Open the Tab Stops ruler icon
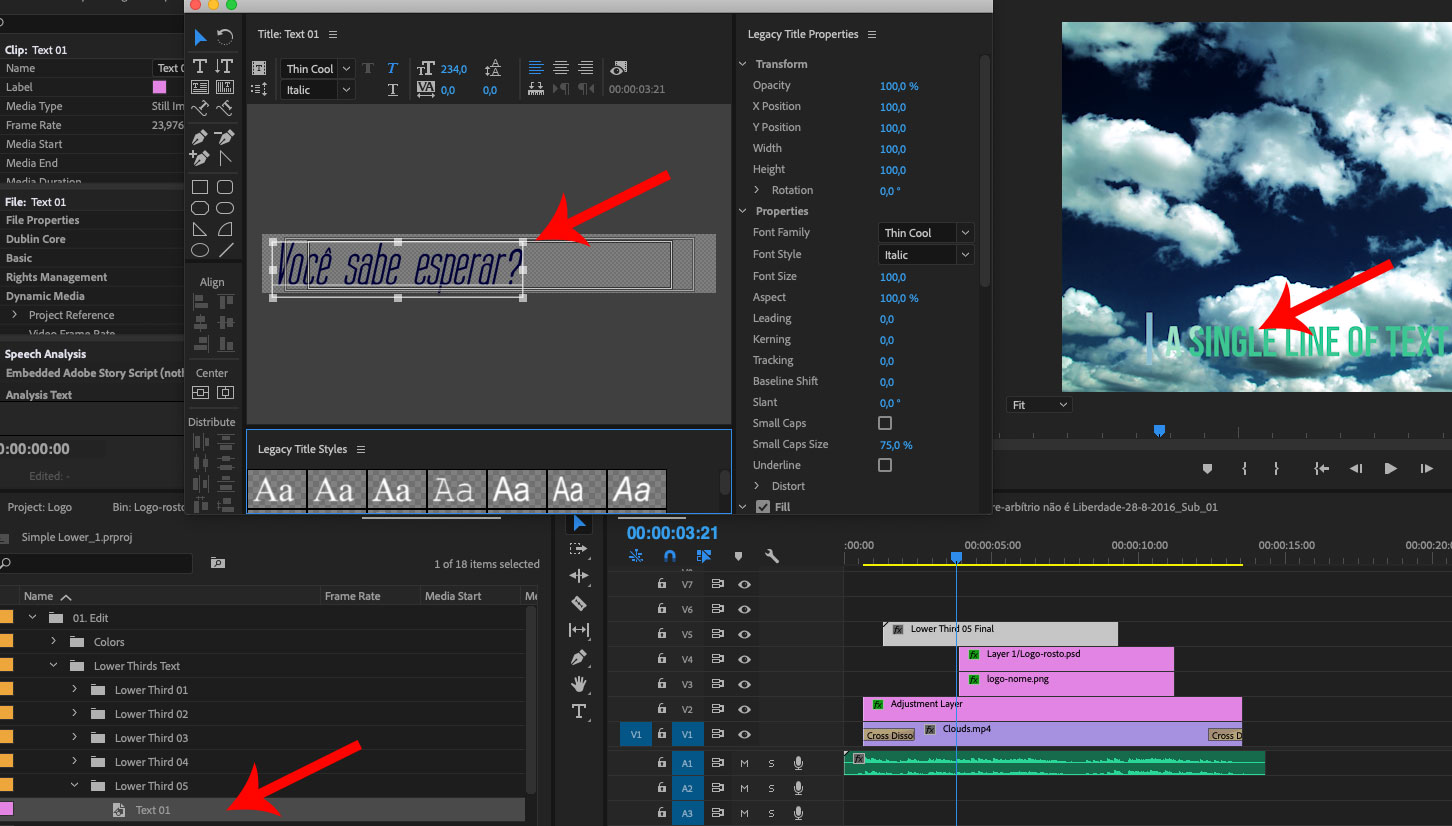The image size is (1452, 826). pyautogui.click(x=537, y=89)
